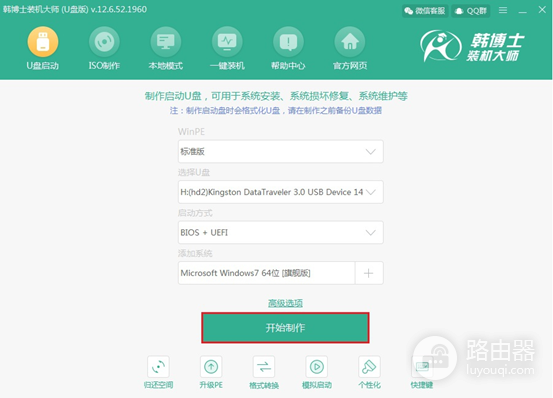553x398 pixels.
Task: Launch the 模拟启动 simulated boot tool
Action: point(316,367)
